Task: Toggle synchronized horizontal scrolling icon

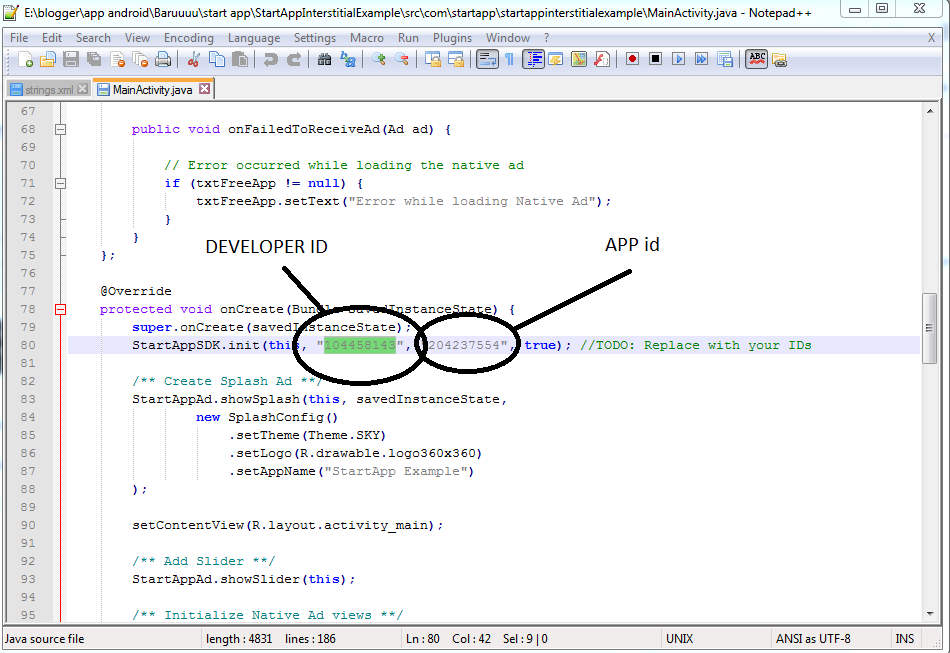Action: coord(456,59)
